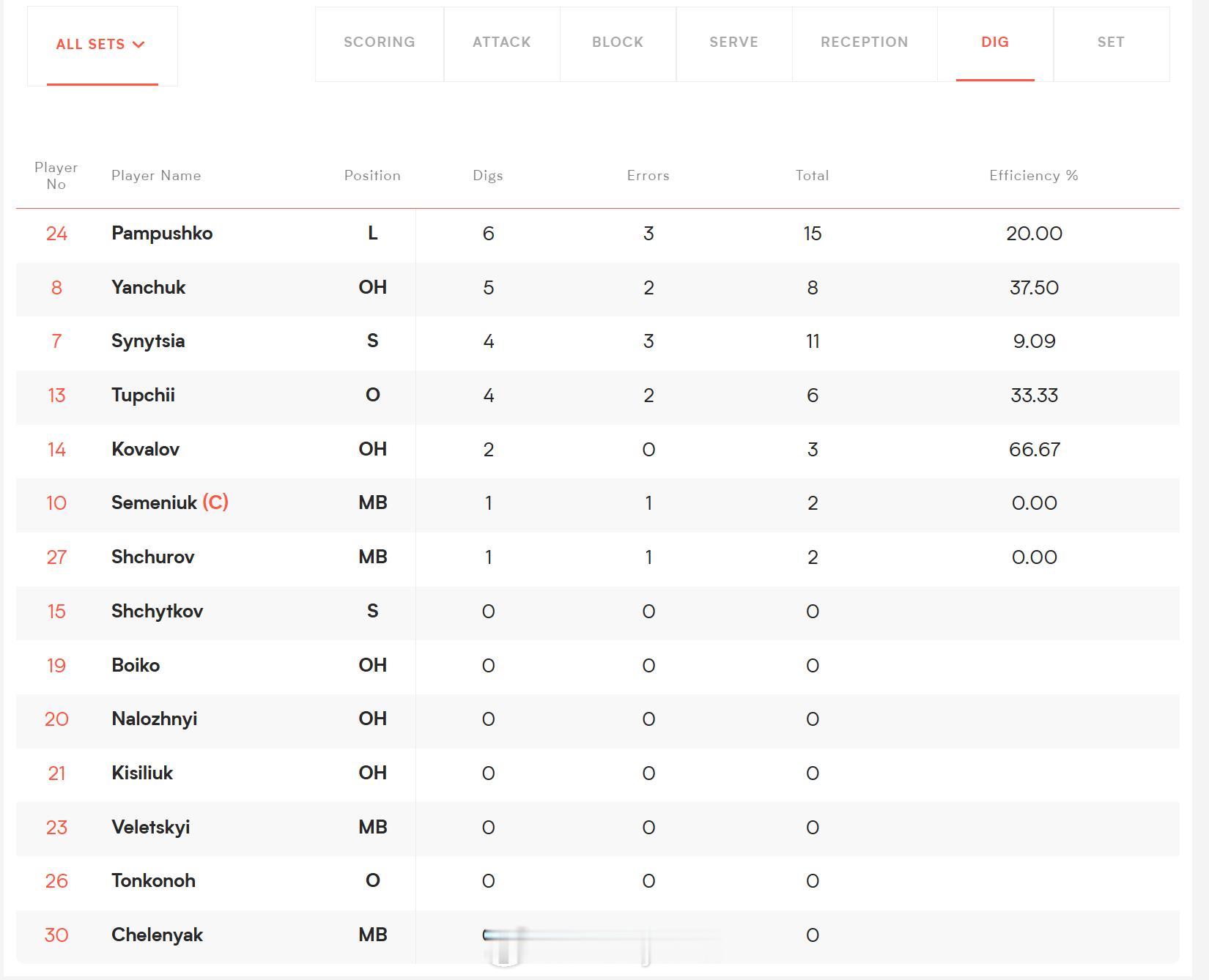The height and width of the screenshot is (980, 1209).
Task: Select player Boiko
Action: 136,665
